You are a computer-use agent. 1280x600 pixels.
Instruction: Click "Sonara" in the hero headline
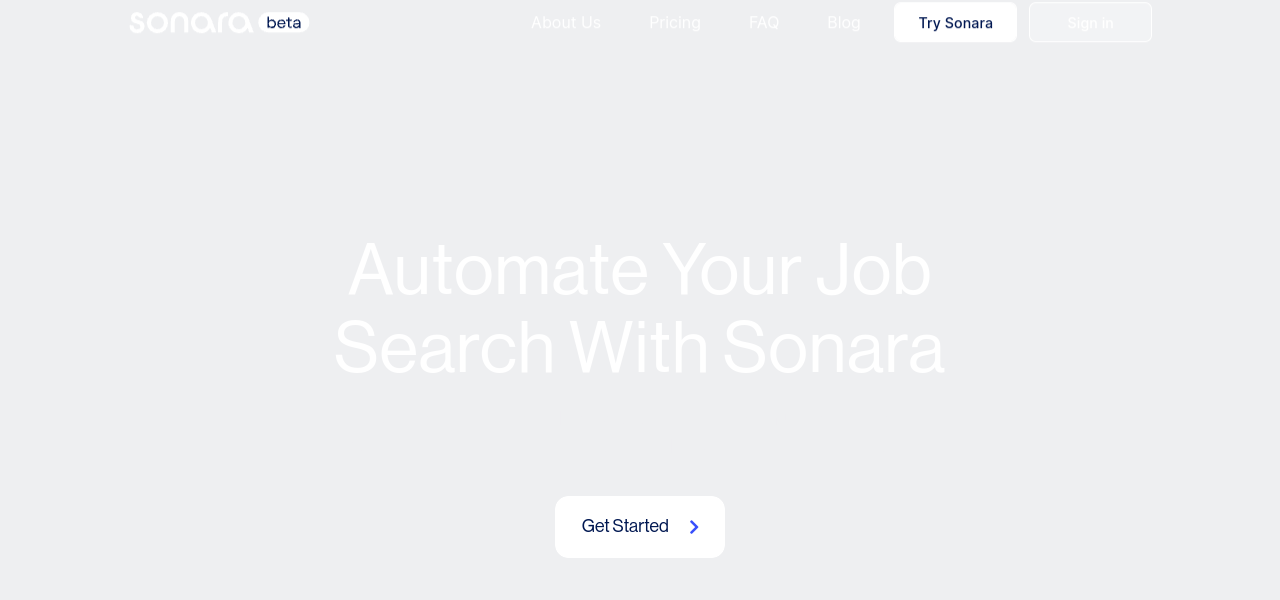pyautogui.click(x=833, y=348)
